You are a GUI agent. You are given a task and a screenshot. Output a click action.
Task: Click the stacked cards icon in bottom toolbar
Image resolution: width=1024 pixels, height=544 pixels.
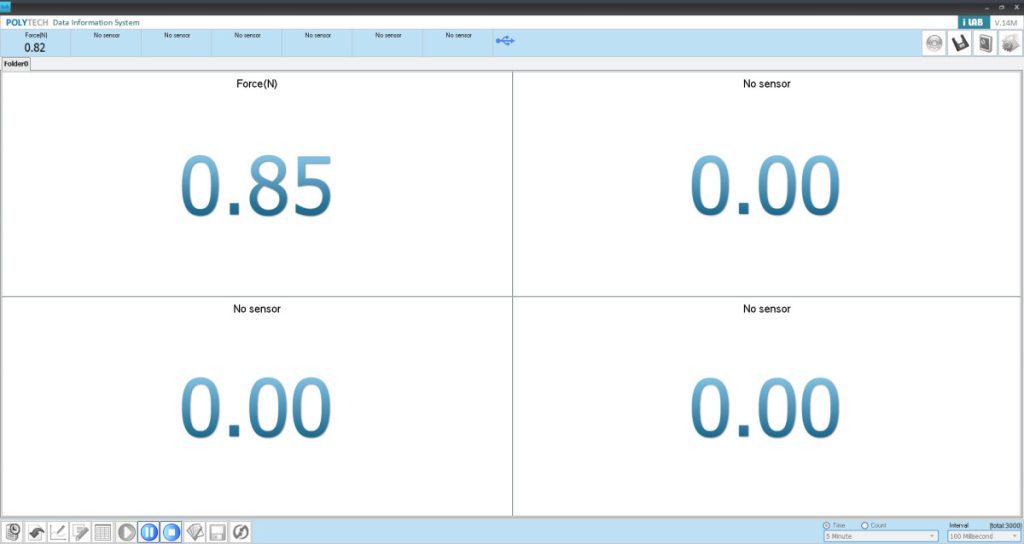[195, 532]
